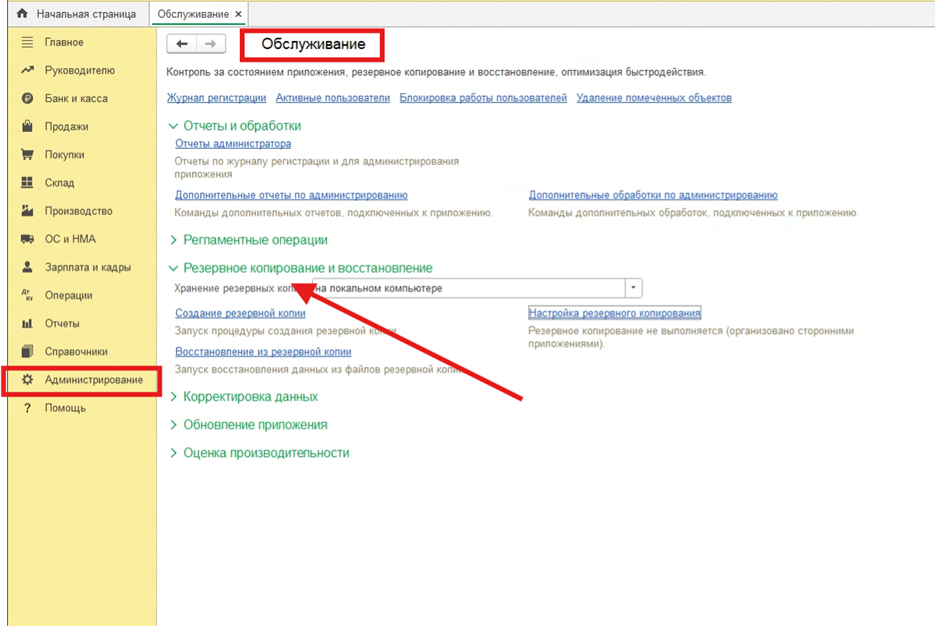Click the ОС и НМА truck icon
Screen dimensions: 935x626
[x=27, y=239]
